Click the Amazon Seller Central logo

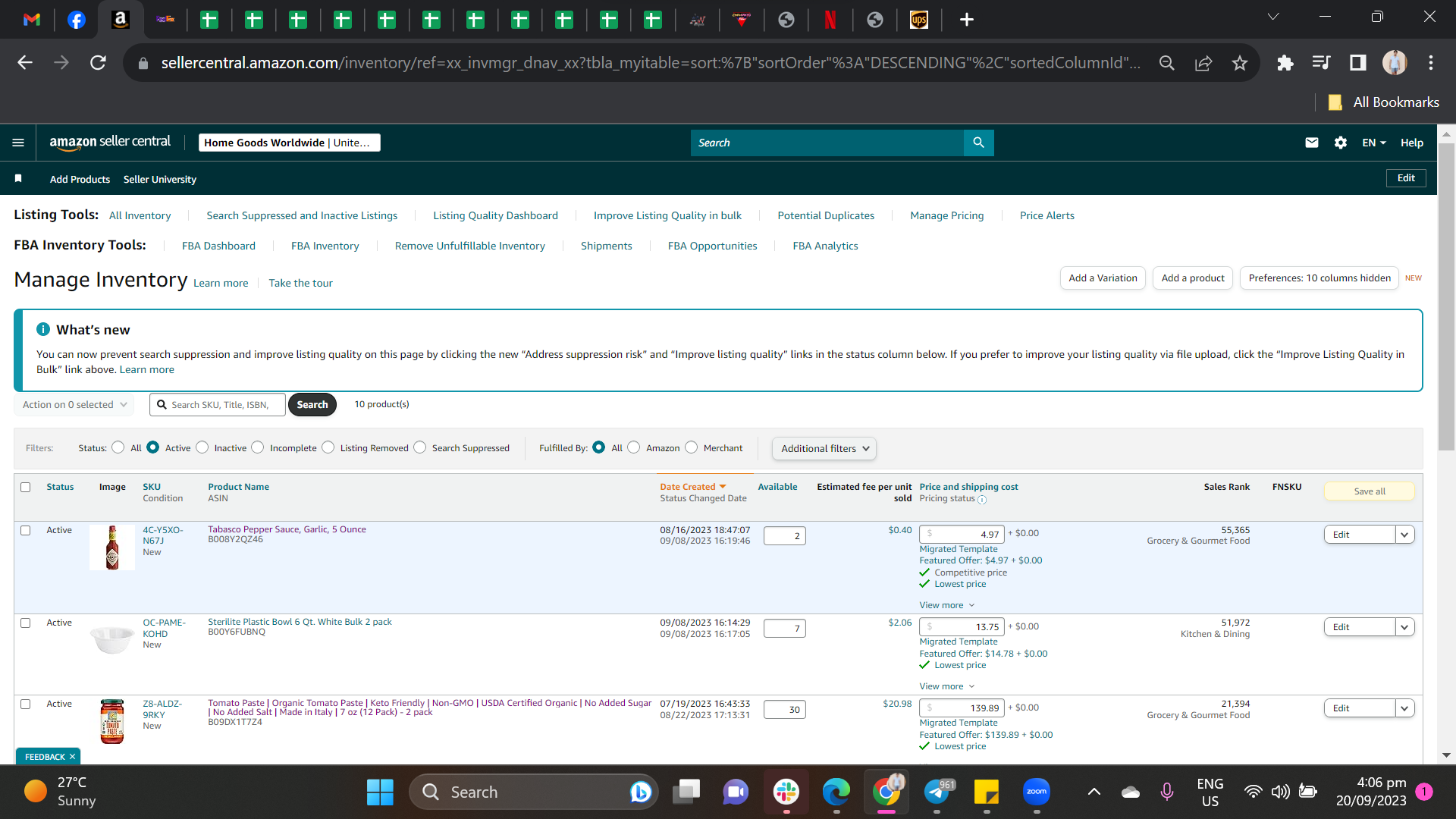pyautogui.click(x=110, y=143)
